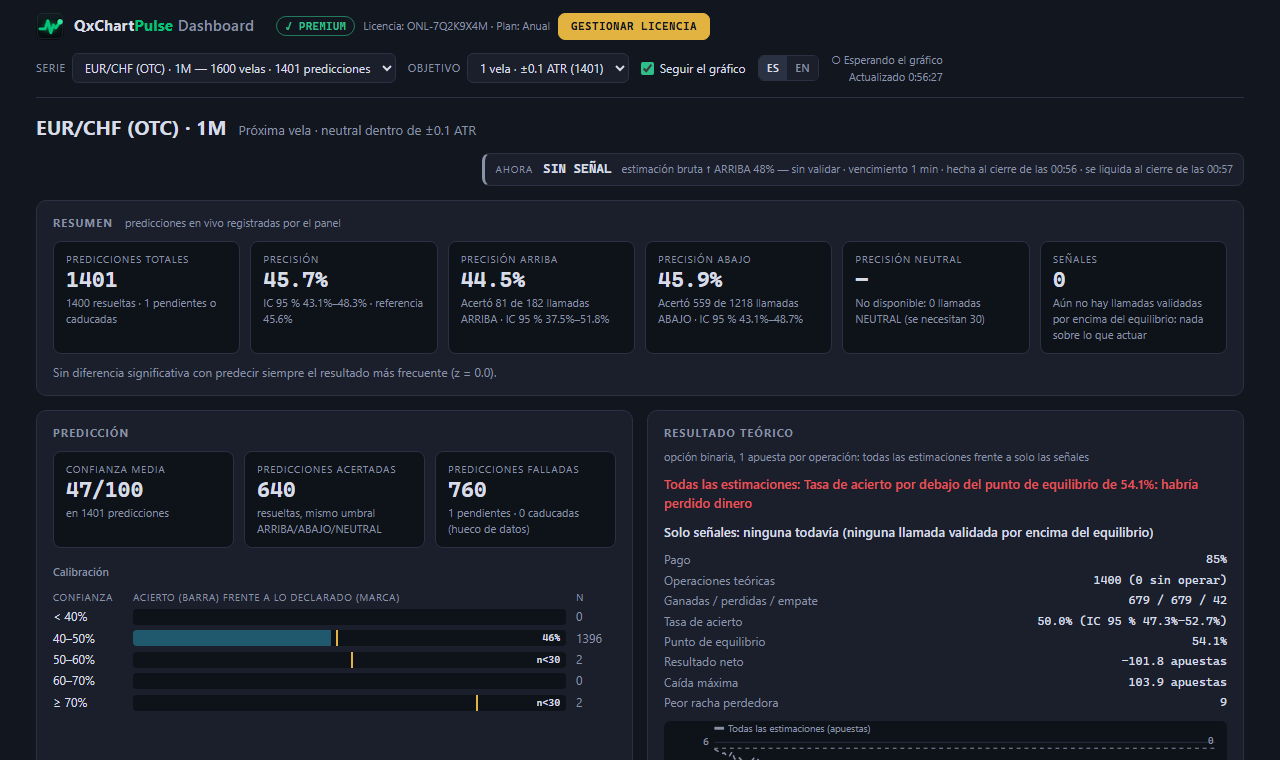The width and height of the screenshot is (1280, 760).
Task: Switch language to ES
Action: (x=773, y=68)
